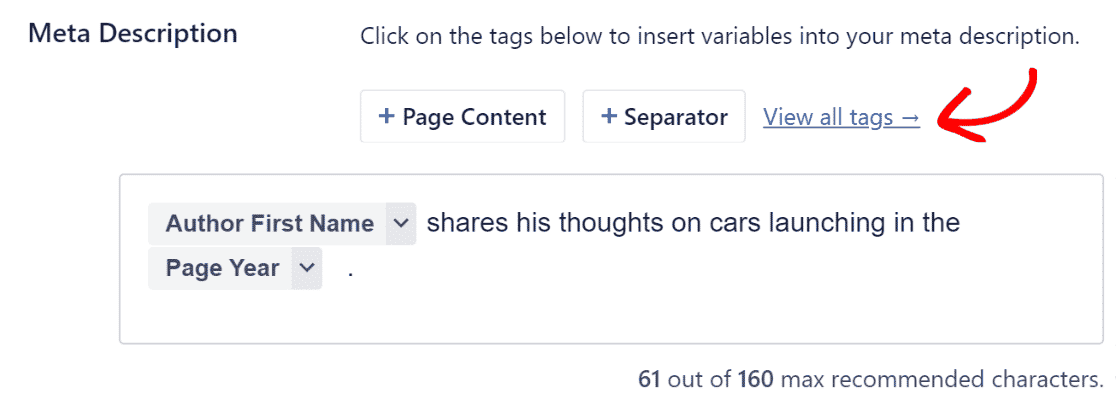The height and width of the screenshot is (400, 1116).
Task: Click the tag insertion instruction text
Action: click(719, 37)
